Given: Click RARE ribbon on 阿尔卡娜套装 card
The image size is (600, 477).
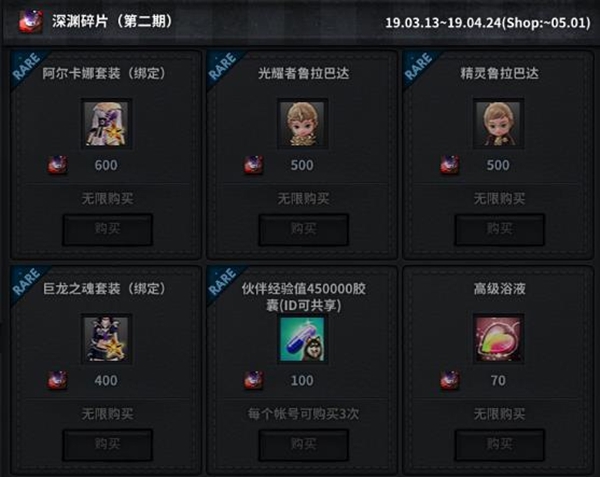Looking at the screenshot, I should (x=26, y=67).
